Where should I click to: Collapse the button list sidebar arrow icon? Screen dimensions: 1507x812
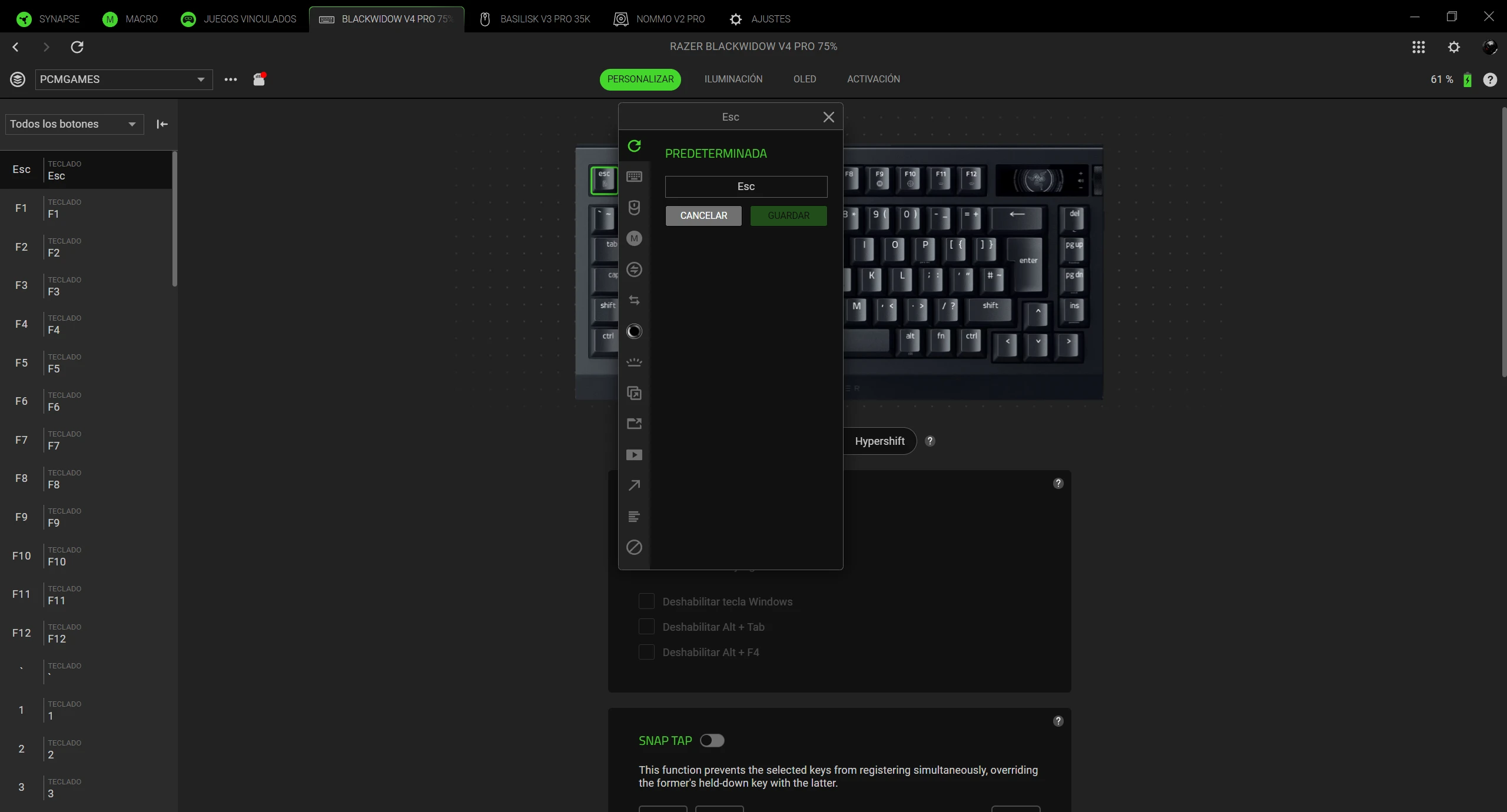pos(162,124)
